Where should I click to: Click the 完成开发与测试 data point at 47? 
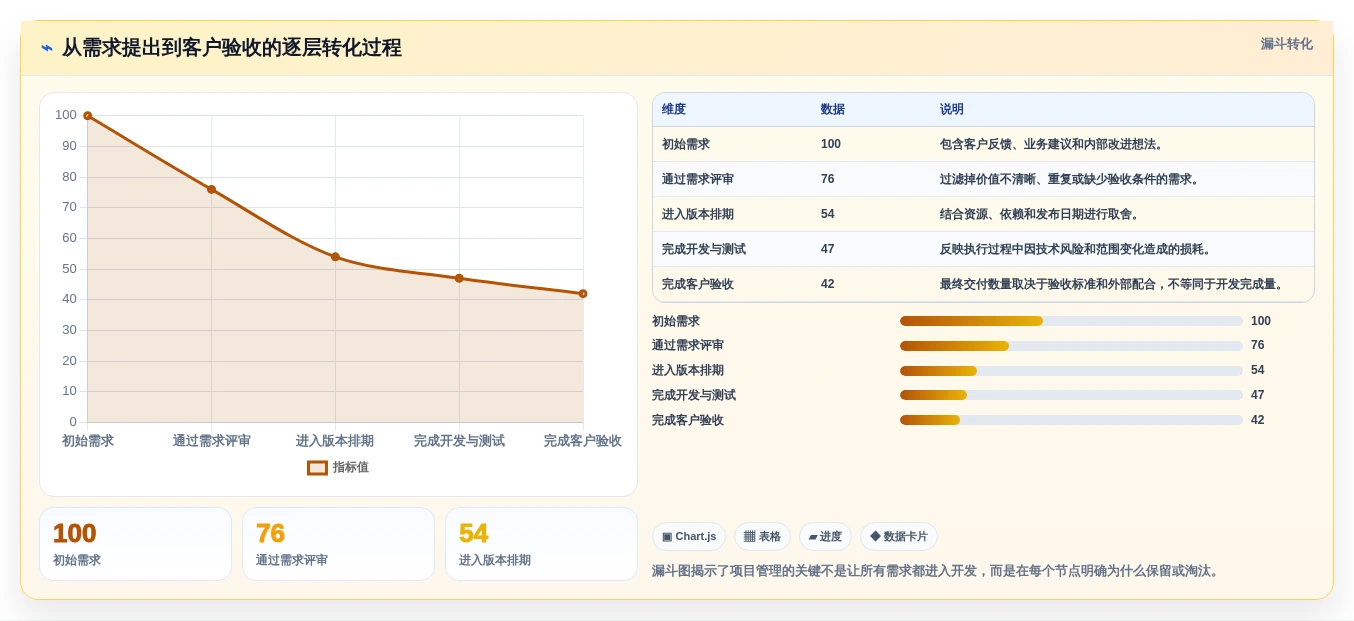coord(459,278)
